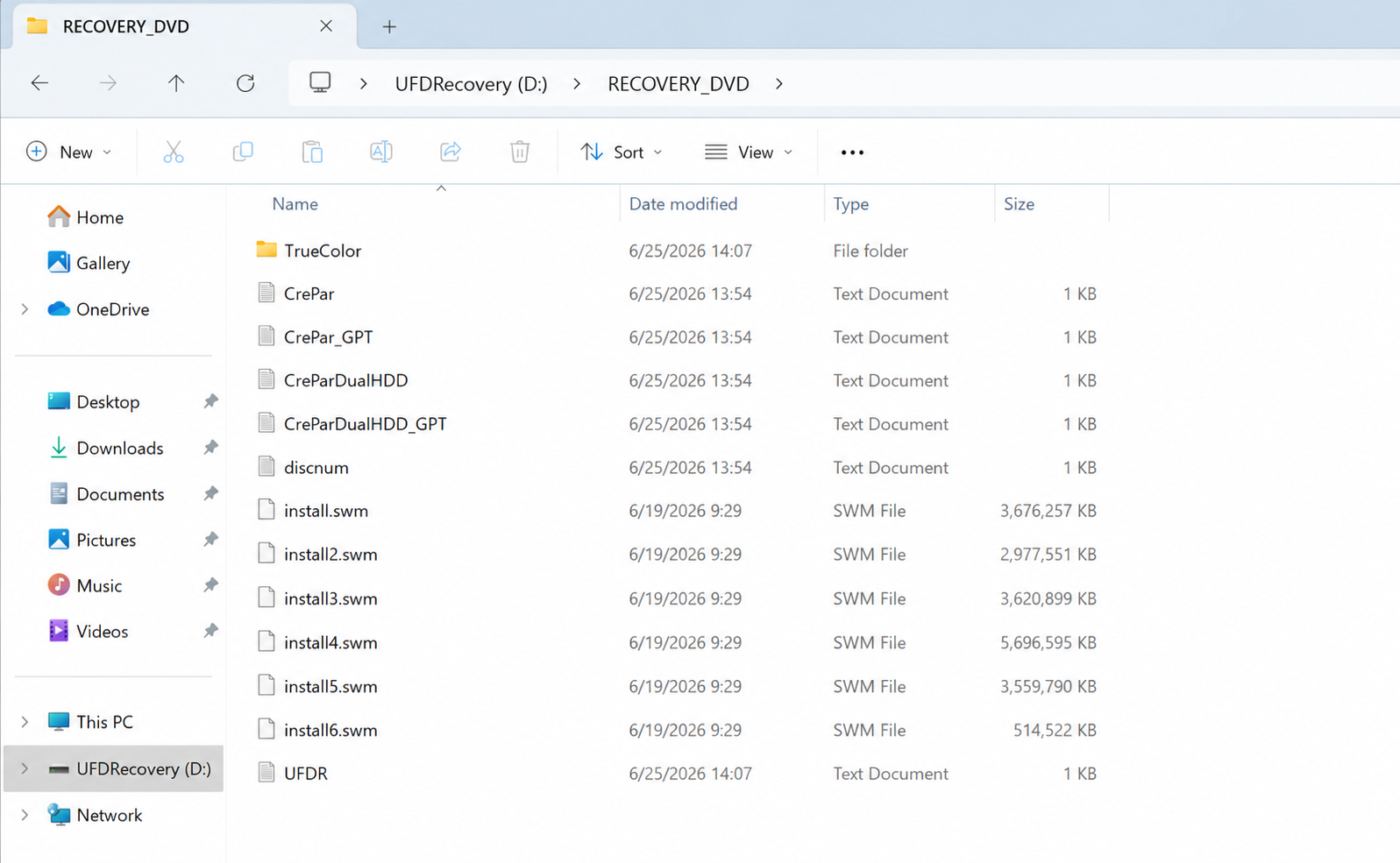This screenshot has width=1400, height=863.
Task: Select the RECOVERY_DVD window tab
Action: coord(184,26)
